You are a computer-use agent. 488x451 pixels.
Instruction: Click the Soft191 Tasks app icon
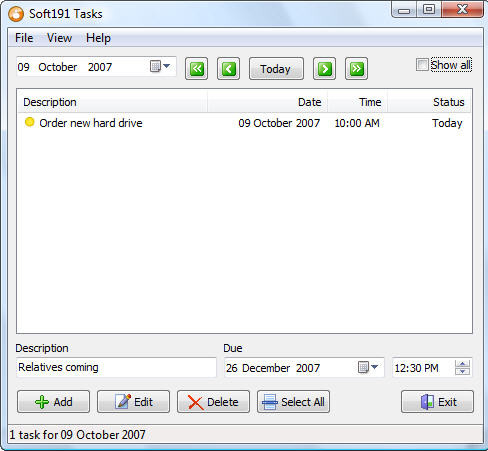pyautogui.click(x=16, y=14)
